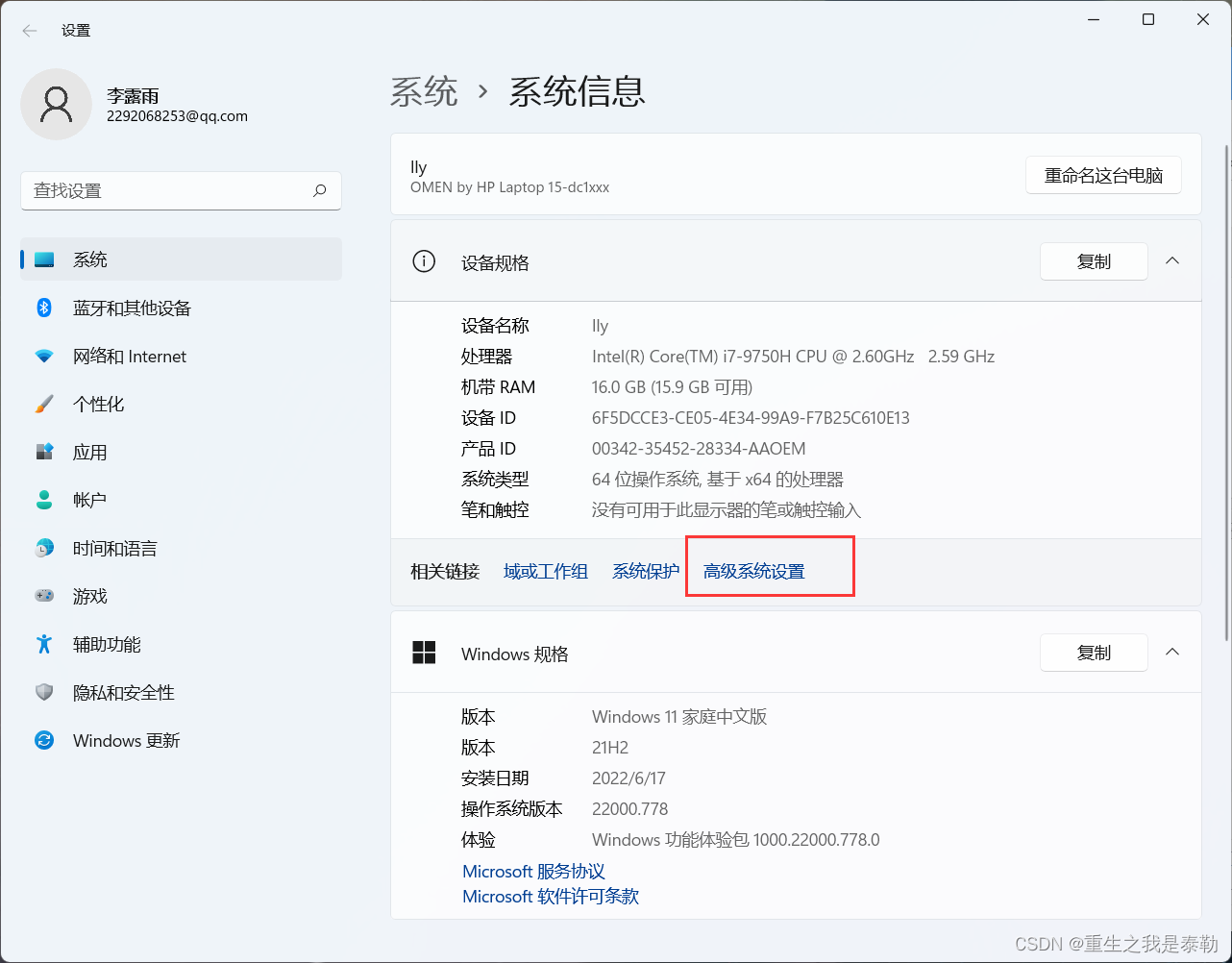Viewport: 1232px width, 963px height.
Task: Open Windows 更新 page
Action: pos(181,740)
